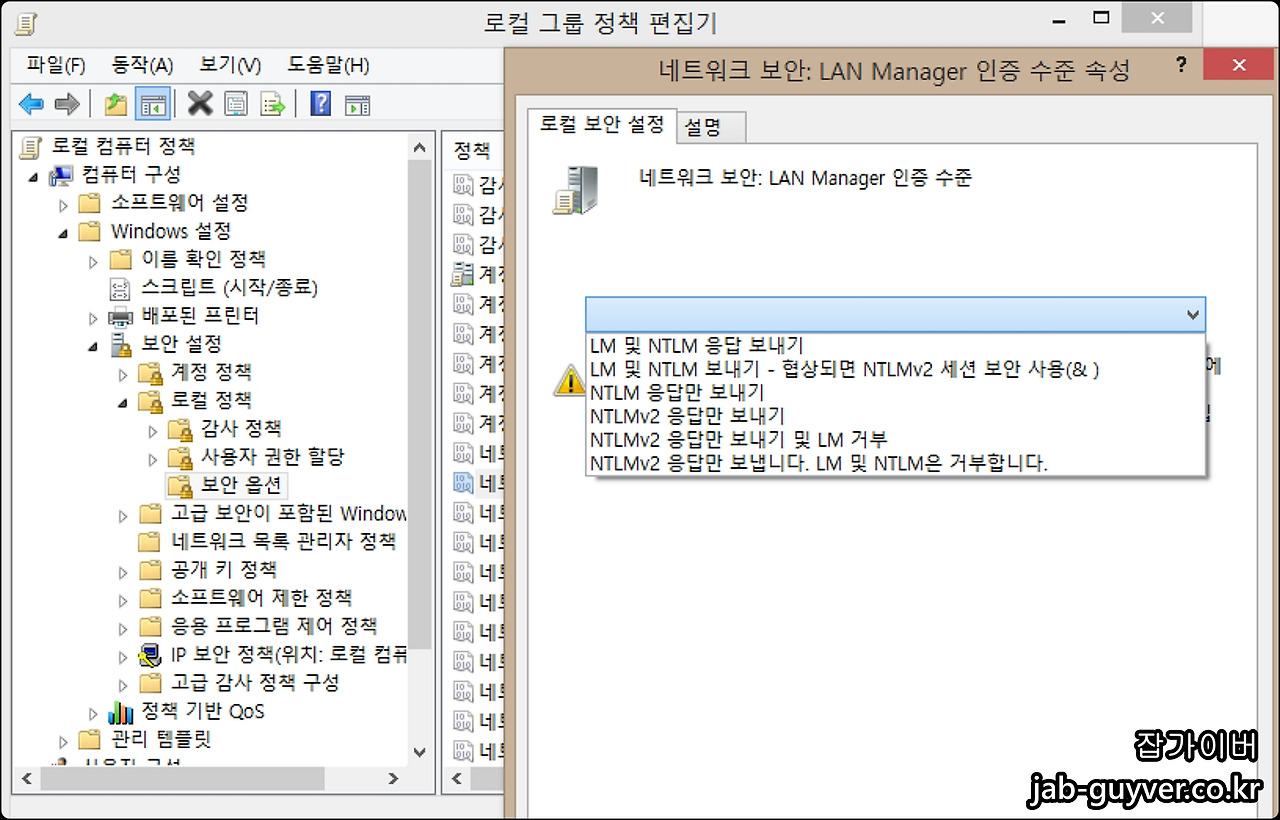Click the back navigation arrow
The width and height of the screenshot is (1280, 820).
[x=31, y=103]
